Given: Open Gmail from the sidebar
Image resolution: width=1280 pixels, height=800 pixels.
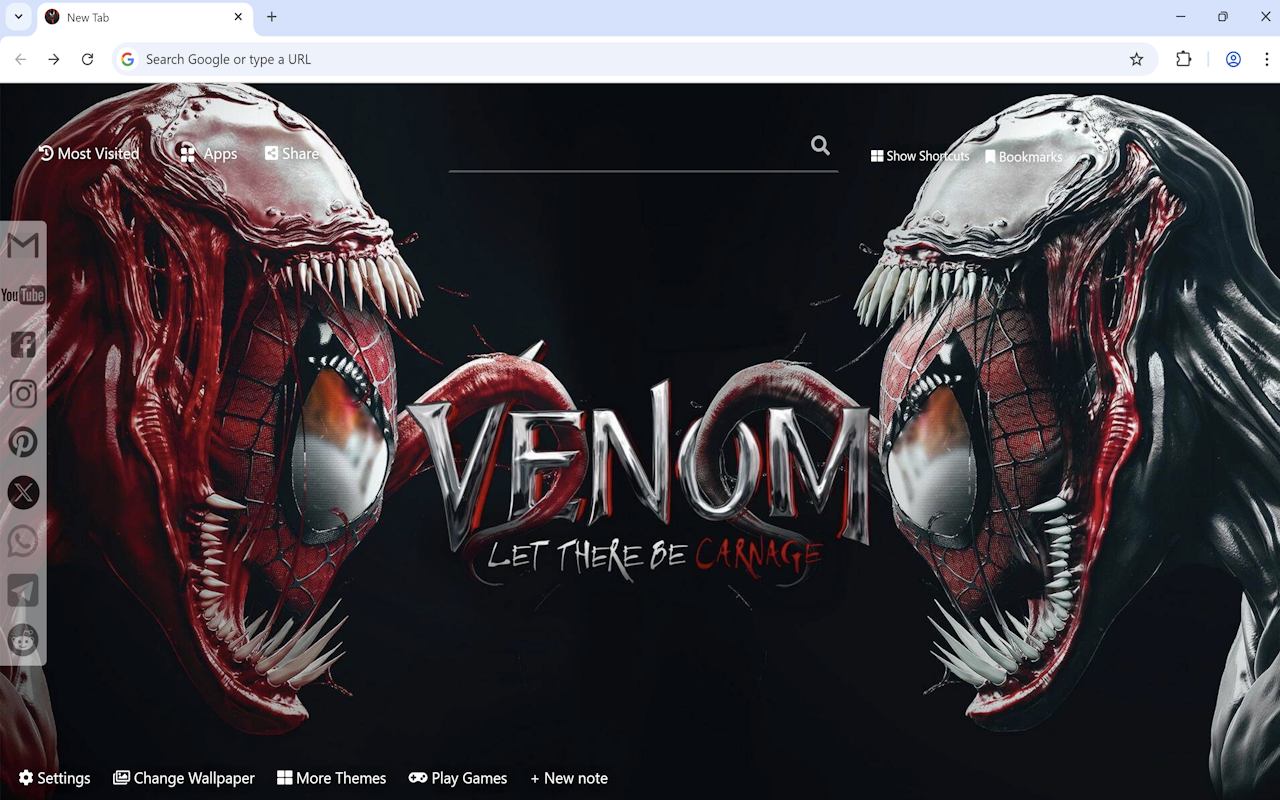Looking at the screenshot, I should pos(22,245).
